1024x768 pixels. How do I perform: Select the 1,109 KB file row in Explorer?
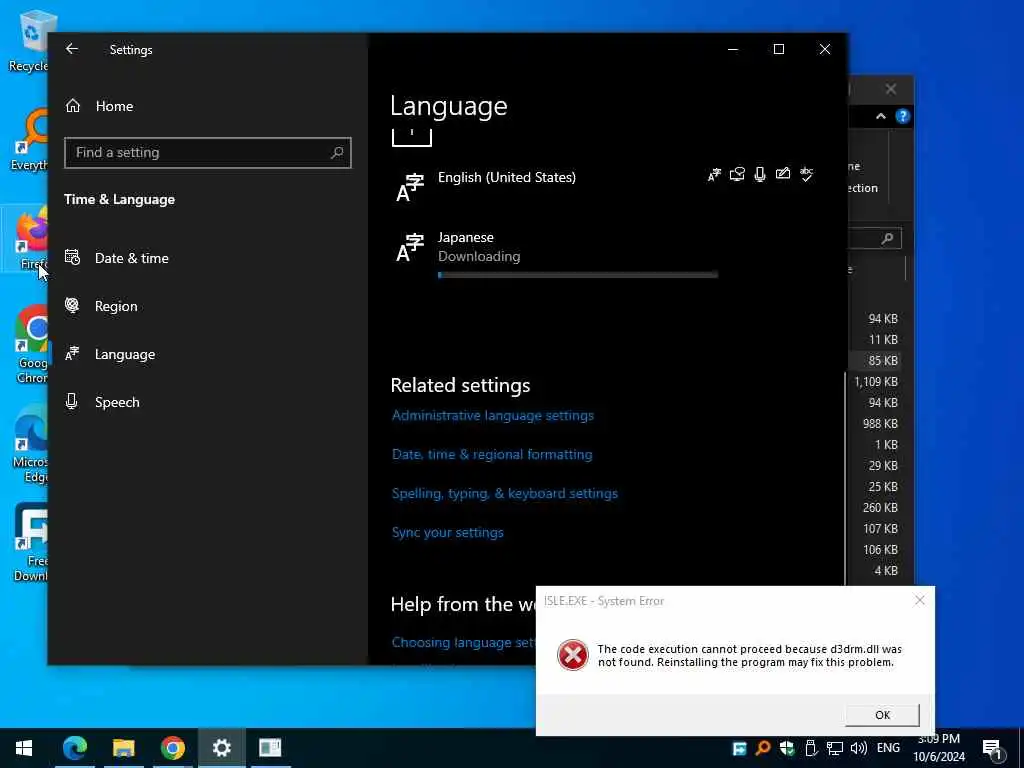(875, 381)
